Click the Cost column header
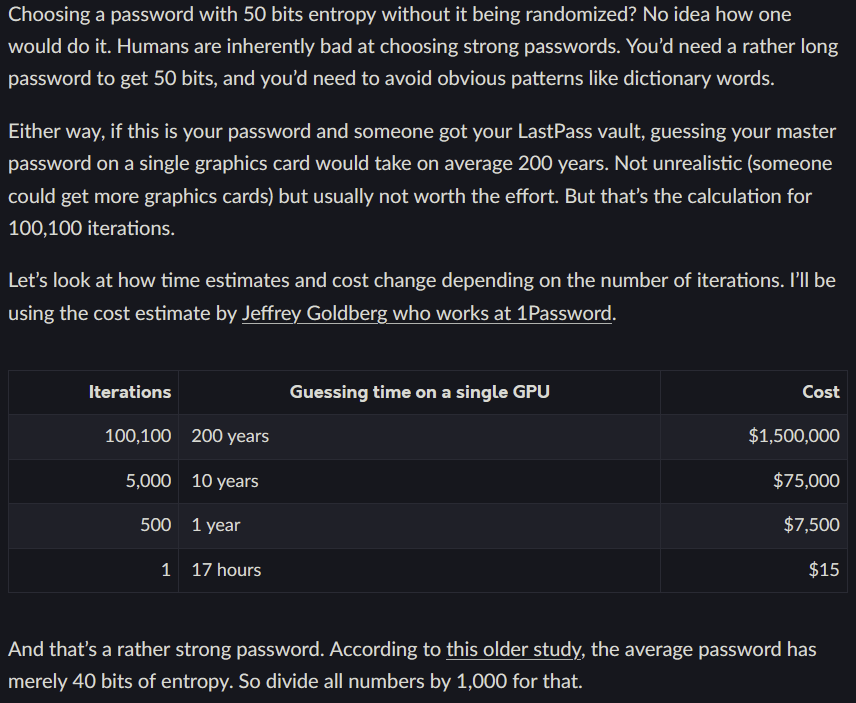This screenshot has height=703, width=856. pyautogui.click(x=820, y=392)
